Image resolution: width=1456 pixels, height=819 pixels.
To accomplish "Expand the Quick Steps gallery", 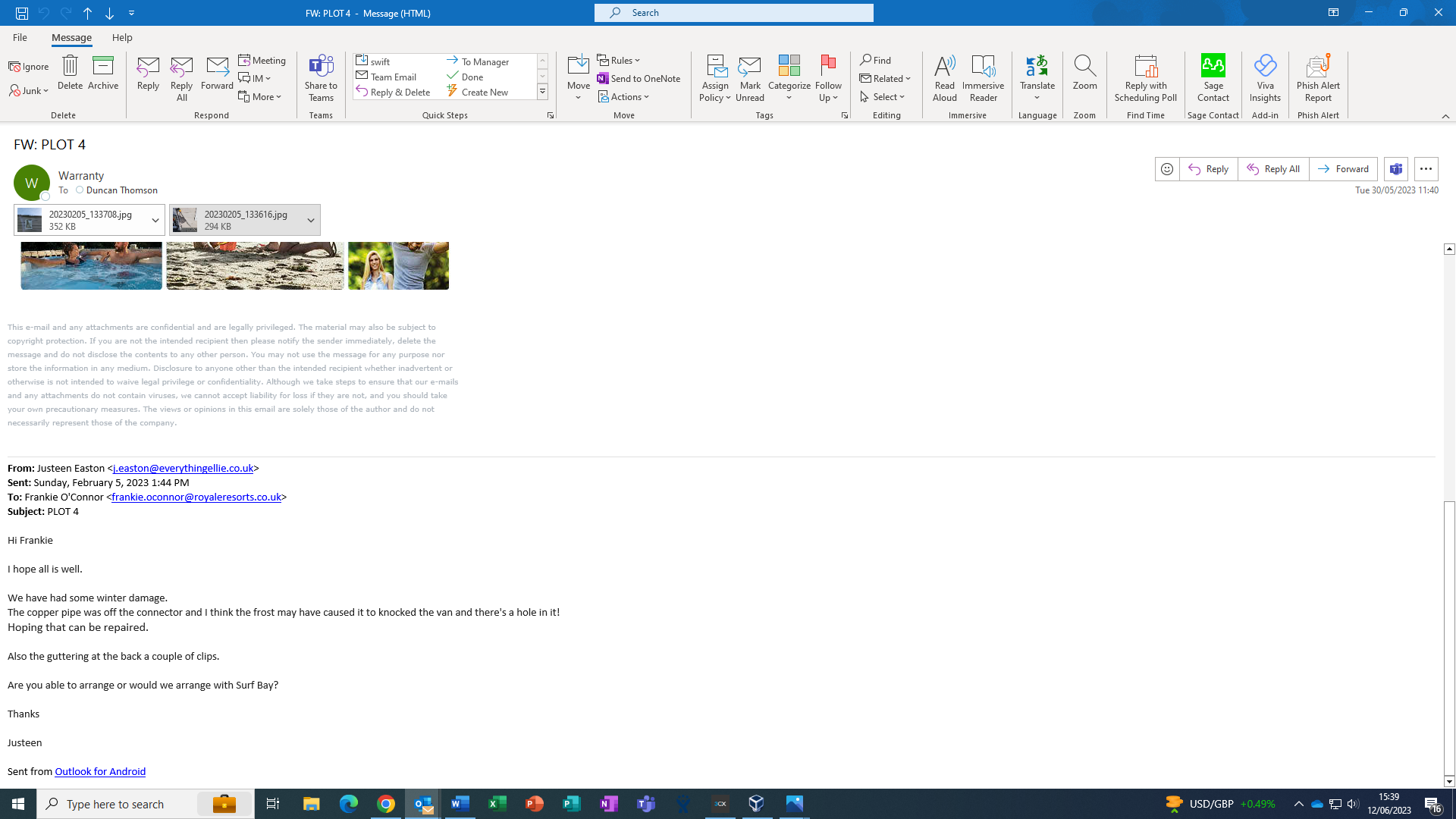I will [542, 93].
